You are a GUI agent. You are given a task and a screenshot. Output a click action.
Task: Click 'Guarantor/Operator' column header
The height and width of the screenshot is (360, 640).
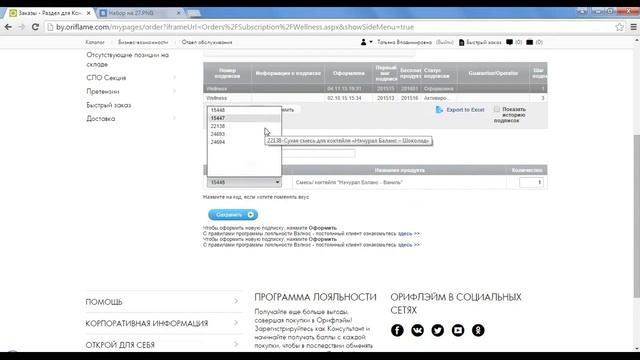click(x=493, y=73)
